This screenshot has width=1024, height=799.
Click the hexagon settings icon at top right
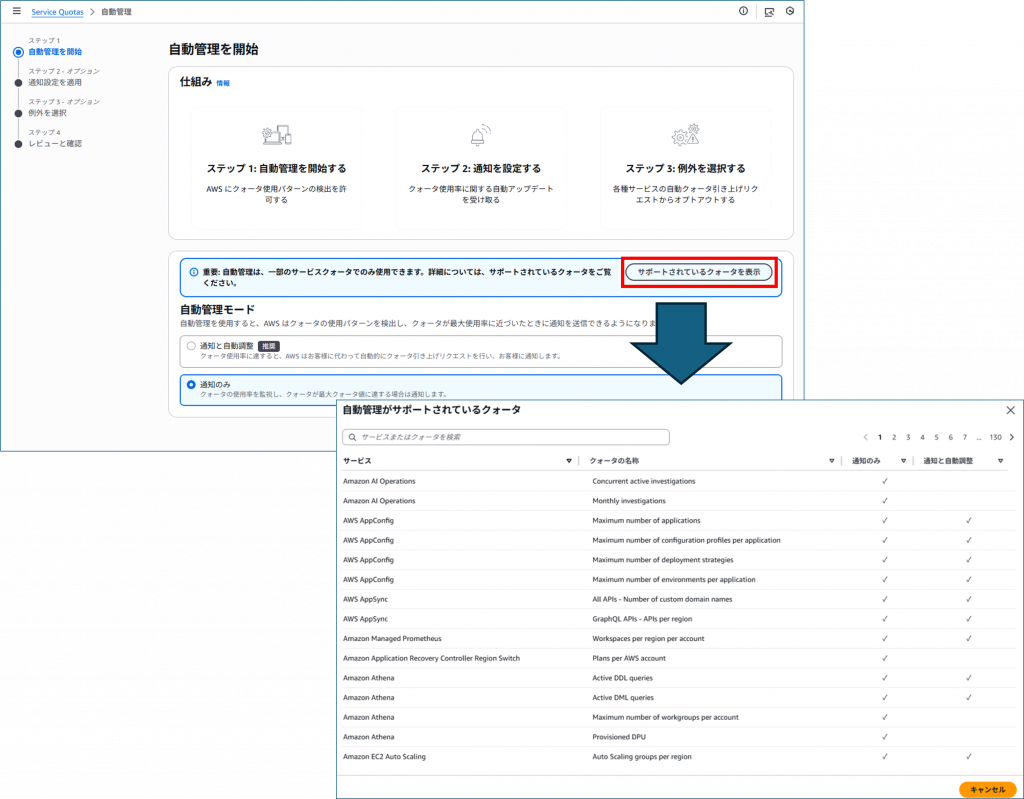coord(790,11)
